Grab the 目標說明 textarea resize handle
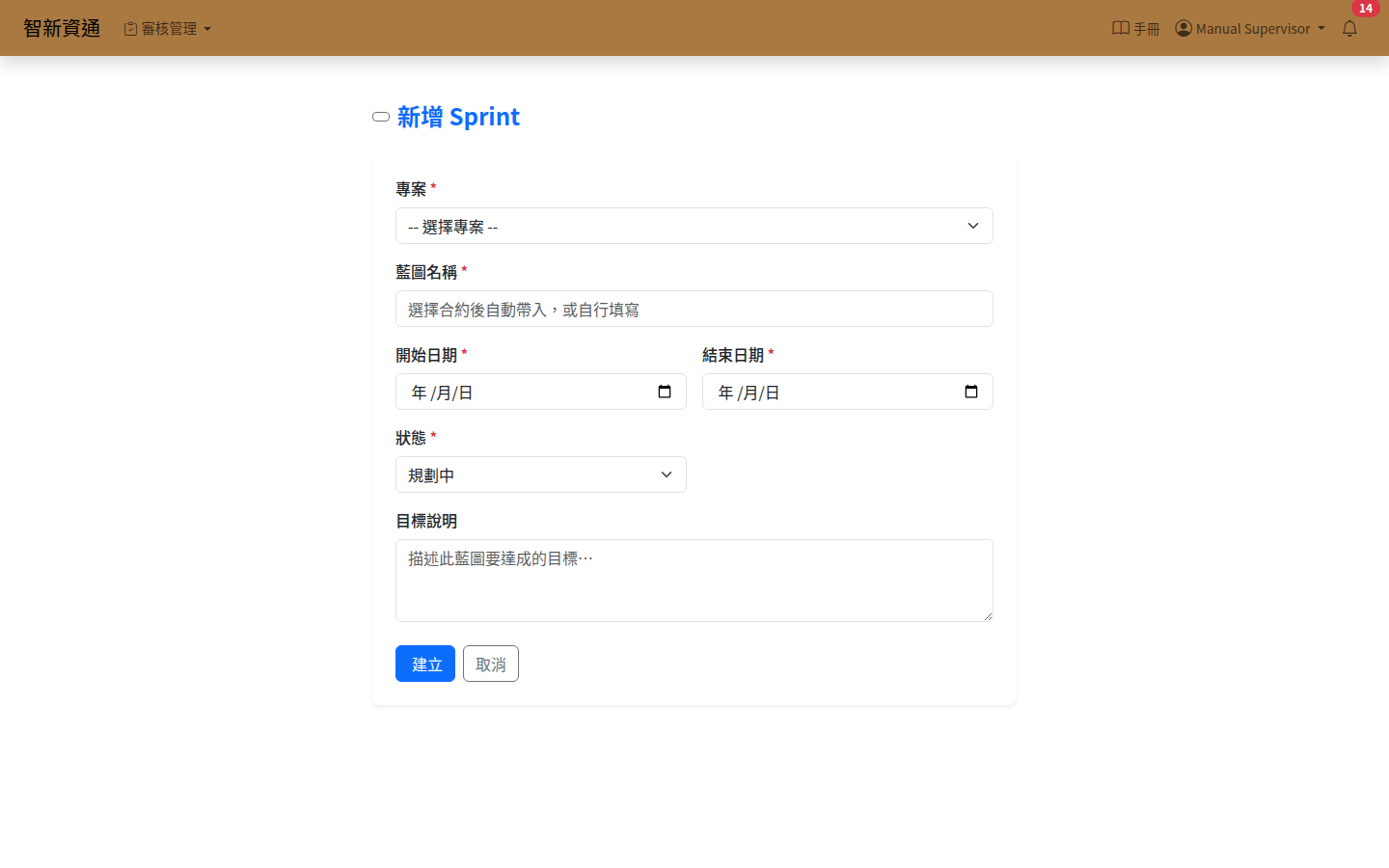The height and width of the screenshot is (868, 1389). 987,615
